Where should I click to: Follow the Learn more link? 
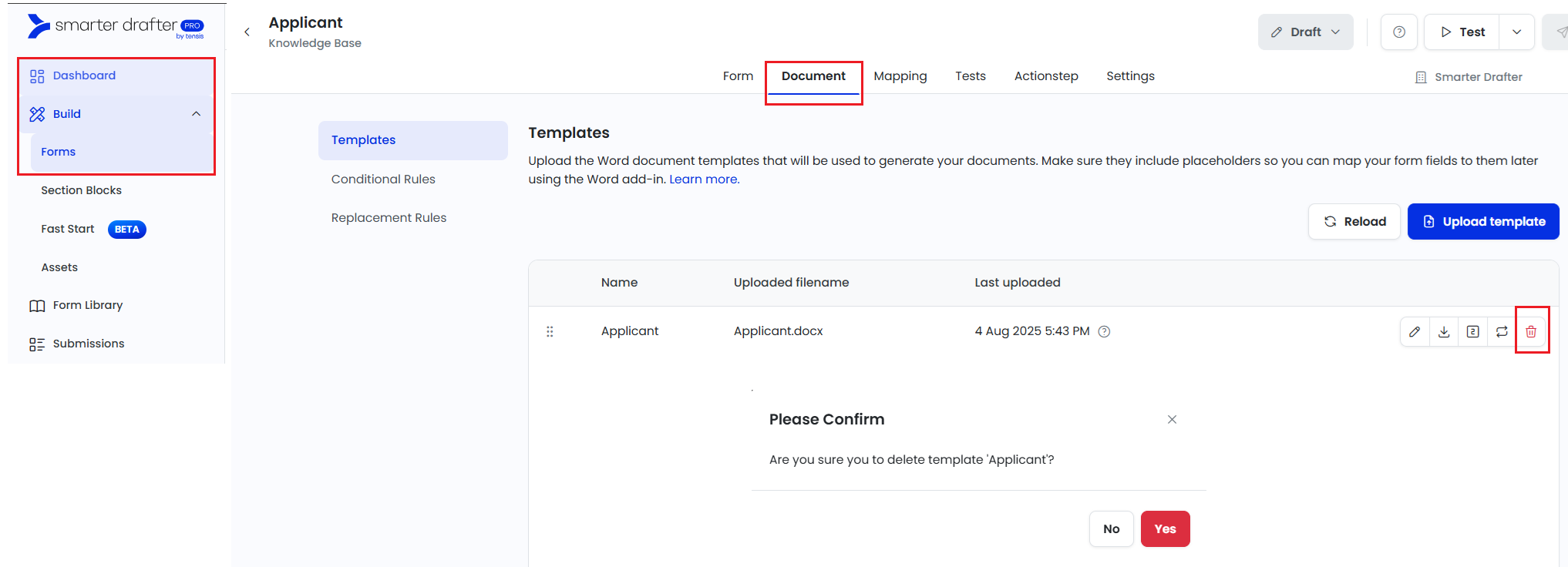[703, 179]
